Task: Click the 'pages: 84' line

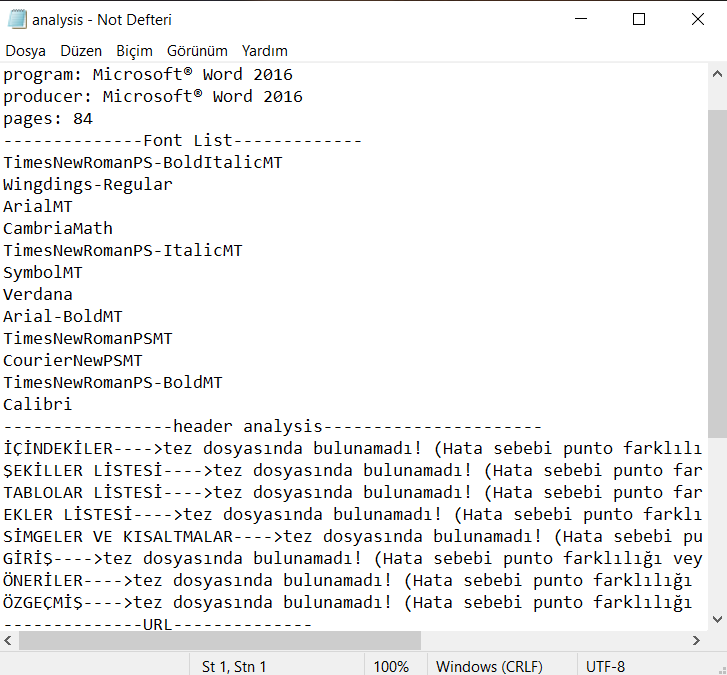Action: pos(48,119)
